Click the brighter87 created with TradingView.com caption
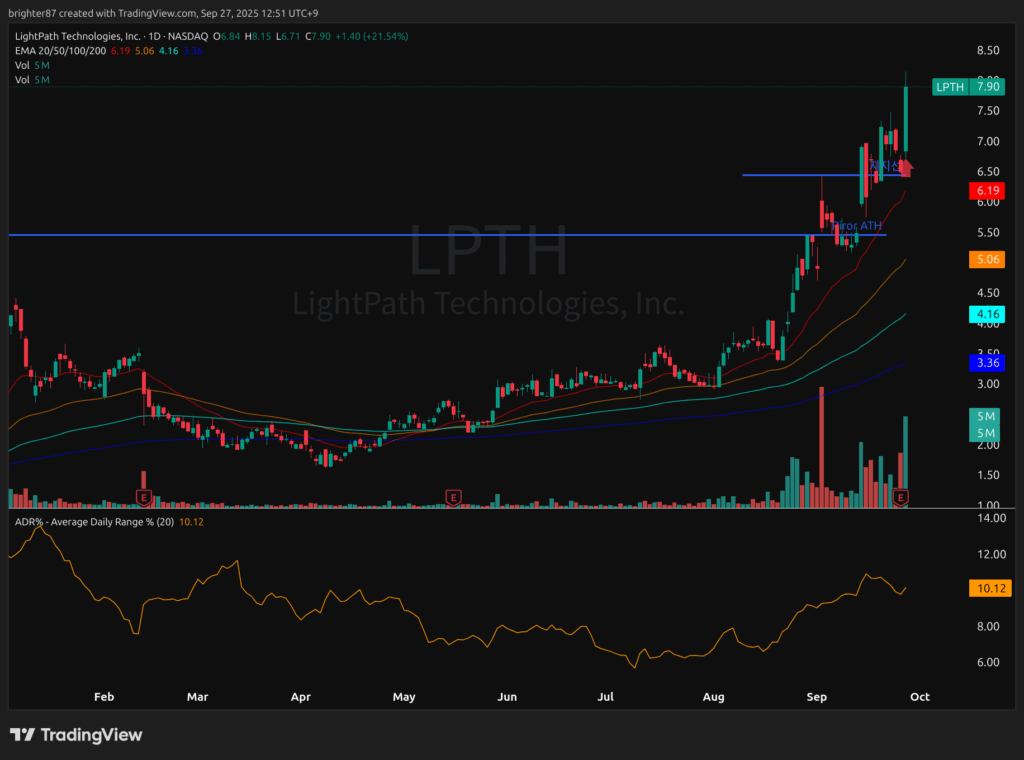Image resolution: width=1024 pixels, height=760 pixels. pos(163,13)
